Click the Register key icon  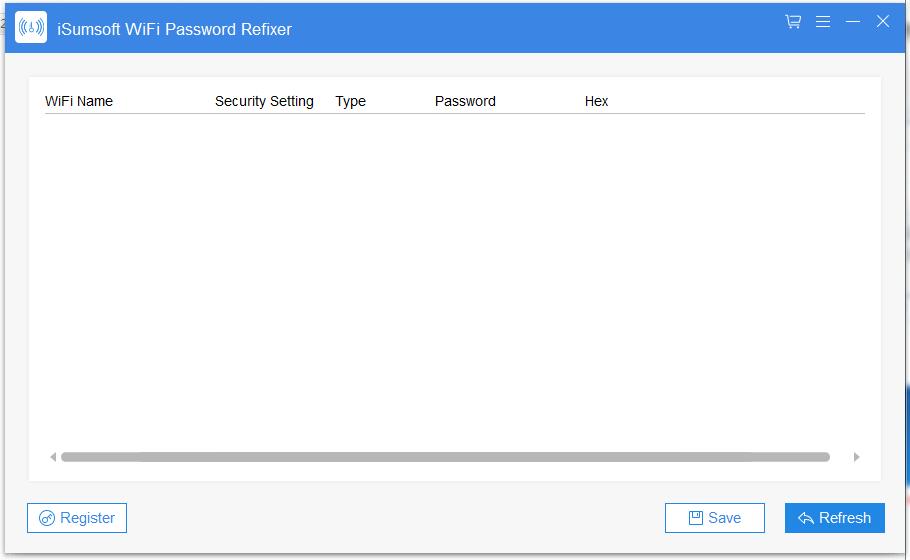coord(47,518)
